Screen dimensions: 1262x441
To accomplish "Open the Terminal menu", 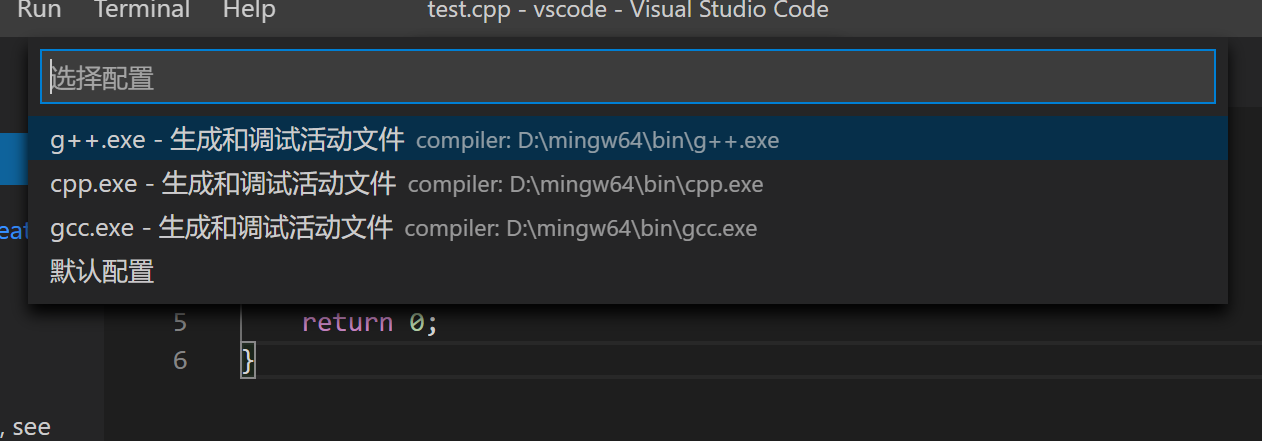I will coord(141,11).
